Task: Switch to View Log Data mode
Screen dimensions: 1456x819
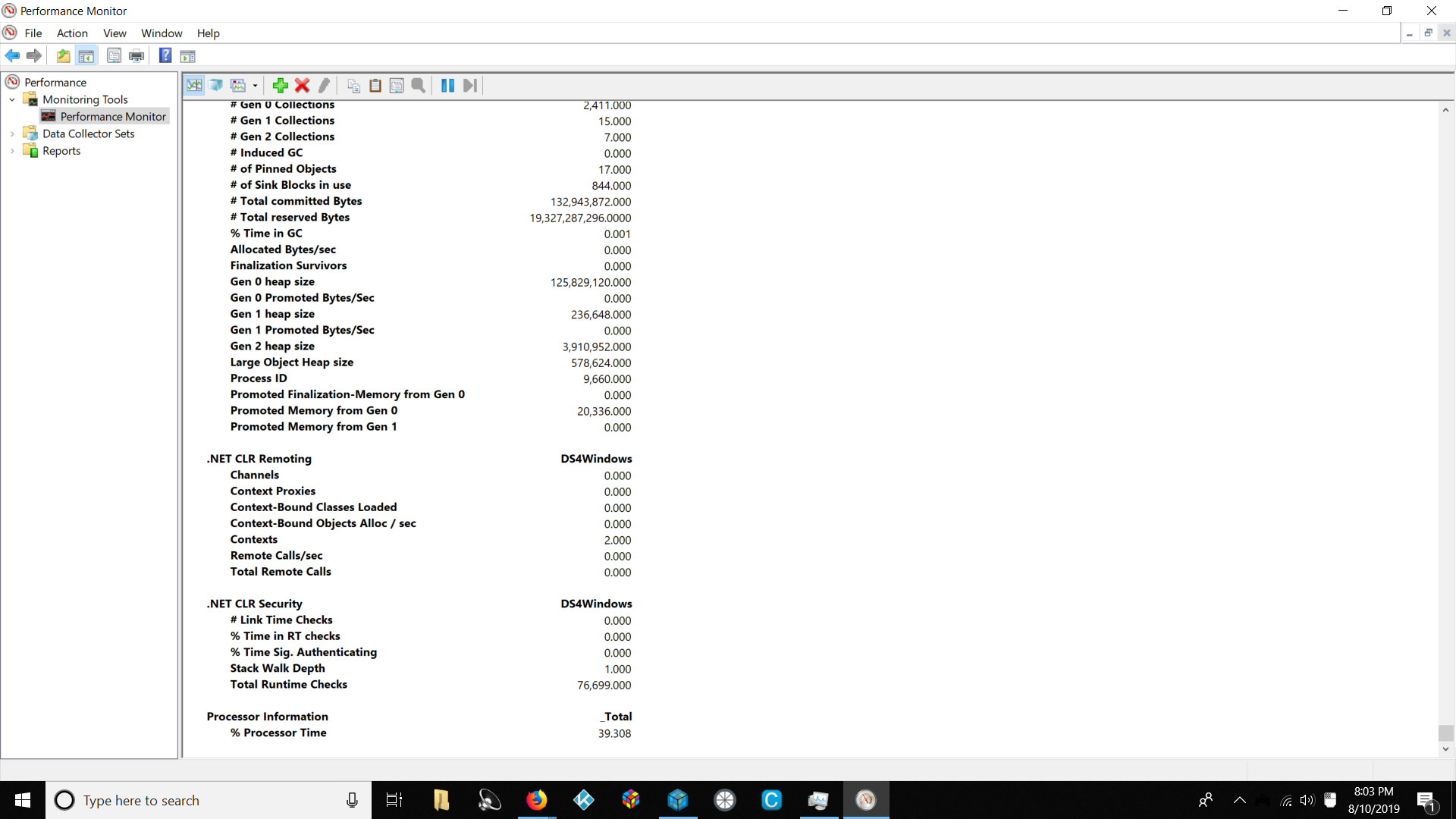Action: coord(216,85)
